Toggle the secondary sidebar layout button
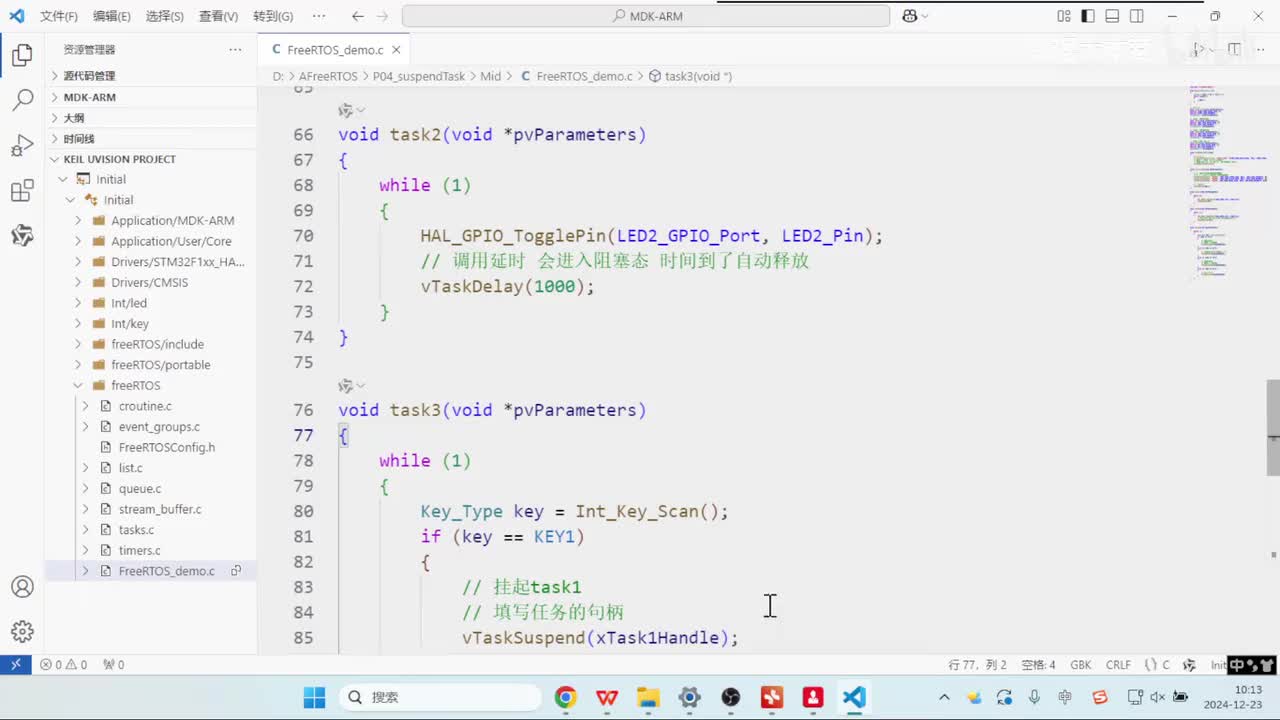This screenshot has height=720, width=1280. click(x=1137, y=16)
